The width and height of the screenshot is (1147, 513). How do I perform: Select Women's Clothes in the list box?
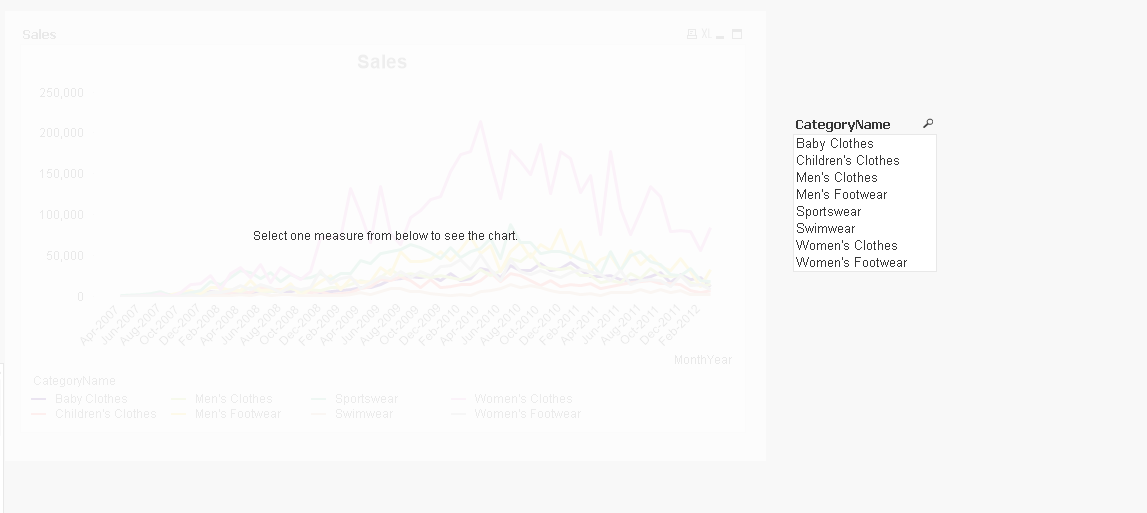847,245
